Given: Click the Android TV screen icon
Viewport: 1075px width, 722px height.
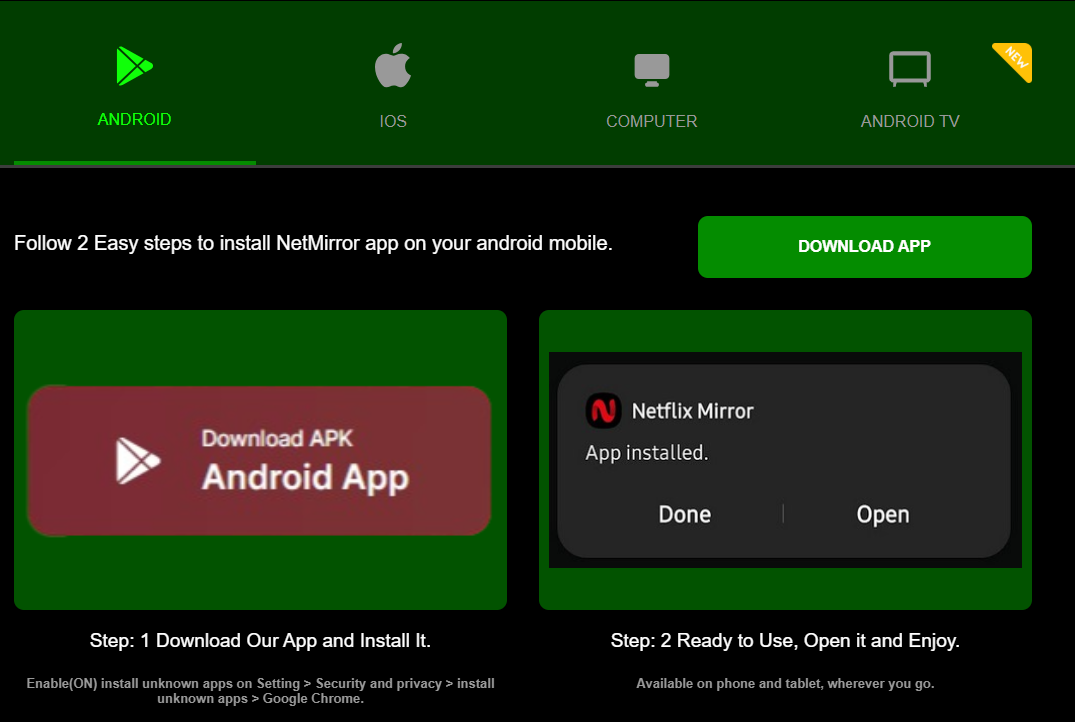Looking at the screenshot, I should 910,69.
